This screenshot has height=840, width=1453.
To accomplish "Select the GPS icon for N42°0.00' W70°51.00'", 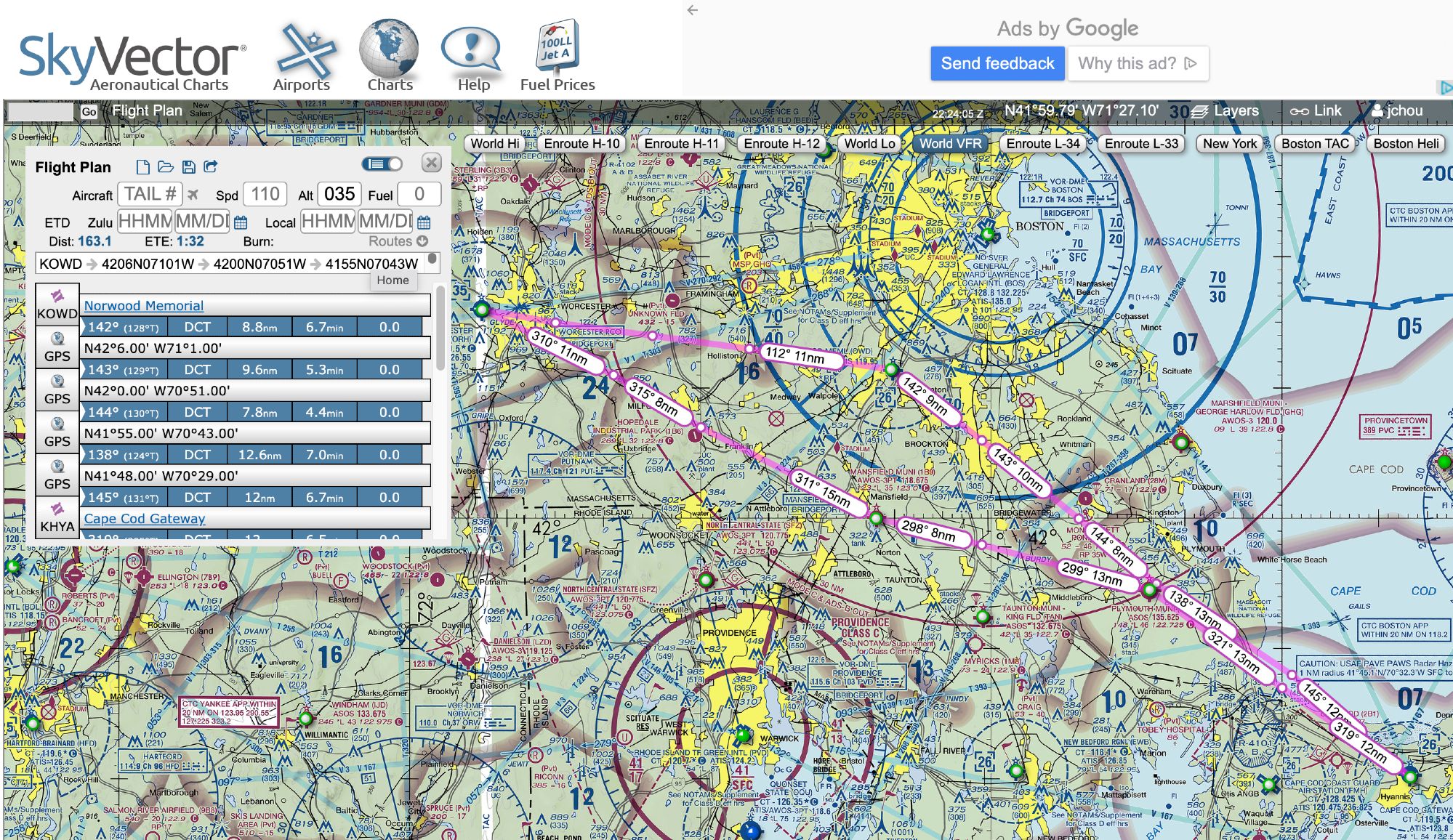I will pyautogui.click(x=57, y=389).
